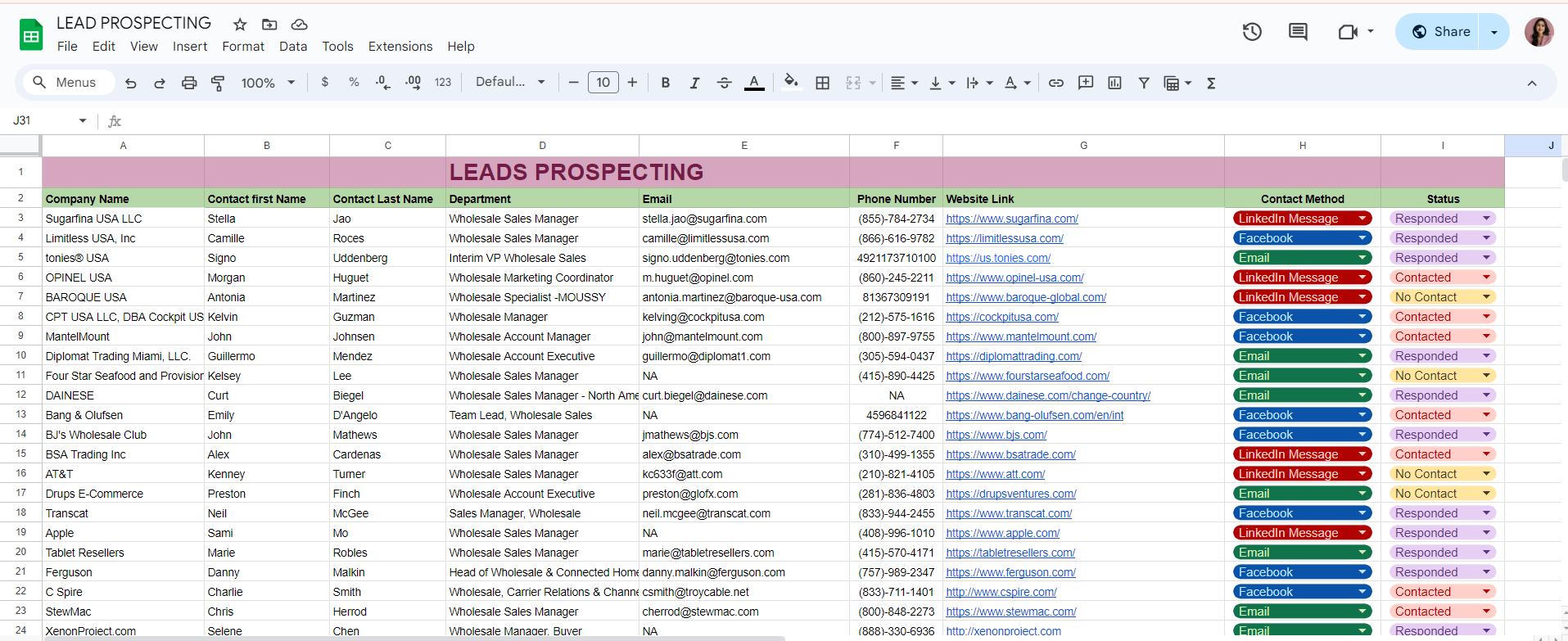Select row 5 header
Viewport: 1568px width, 641px height.
pyautogui.click(x=20, y=257)
